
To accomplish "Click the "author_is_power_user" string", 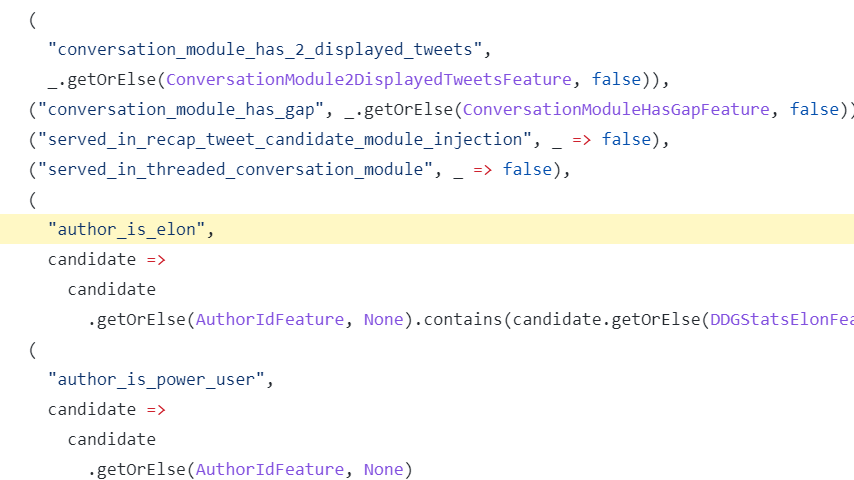I will pos(156,379).
